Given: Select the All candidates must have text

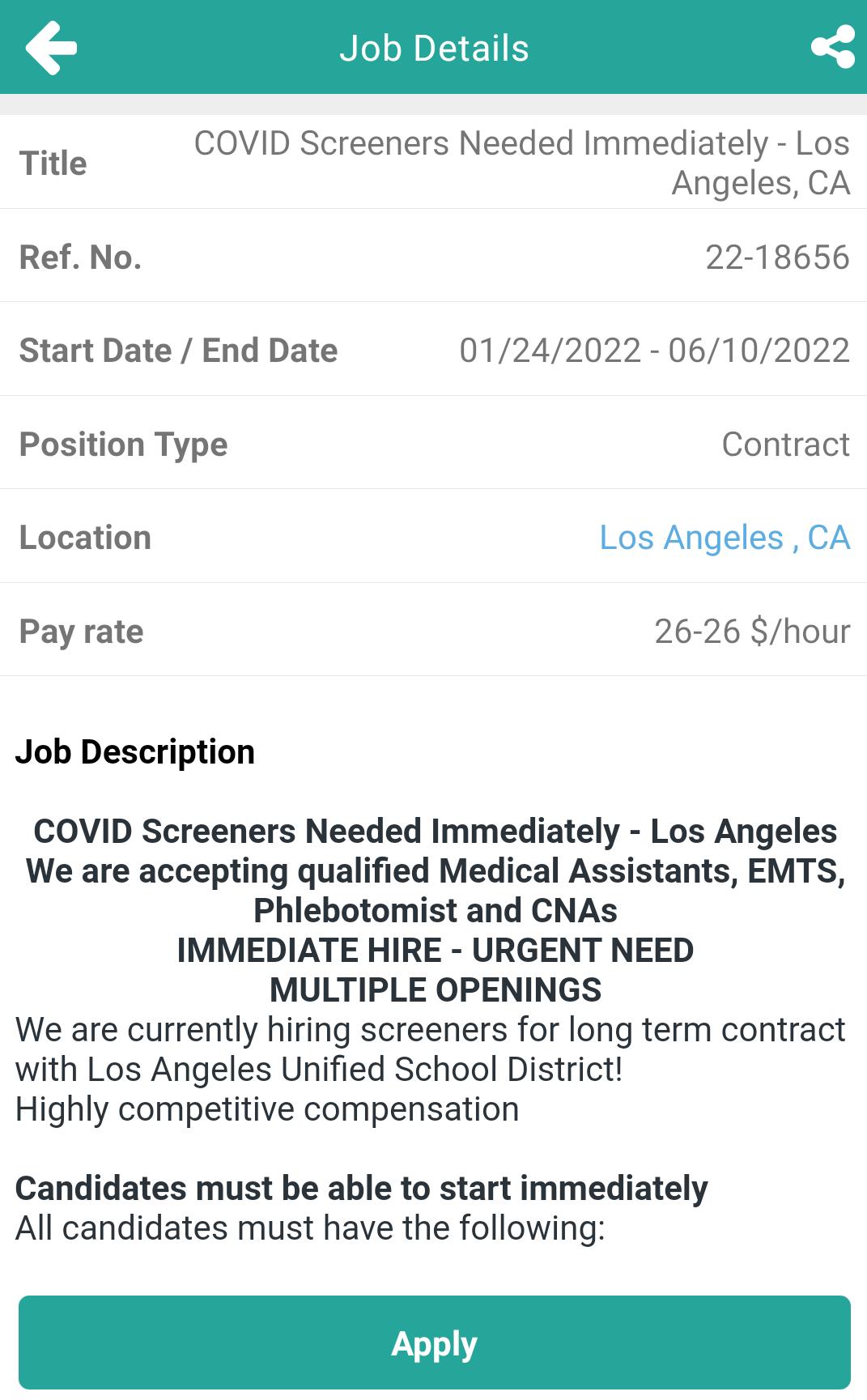Looking at the screenshot, I should (x=310, y=1228).
